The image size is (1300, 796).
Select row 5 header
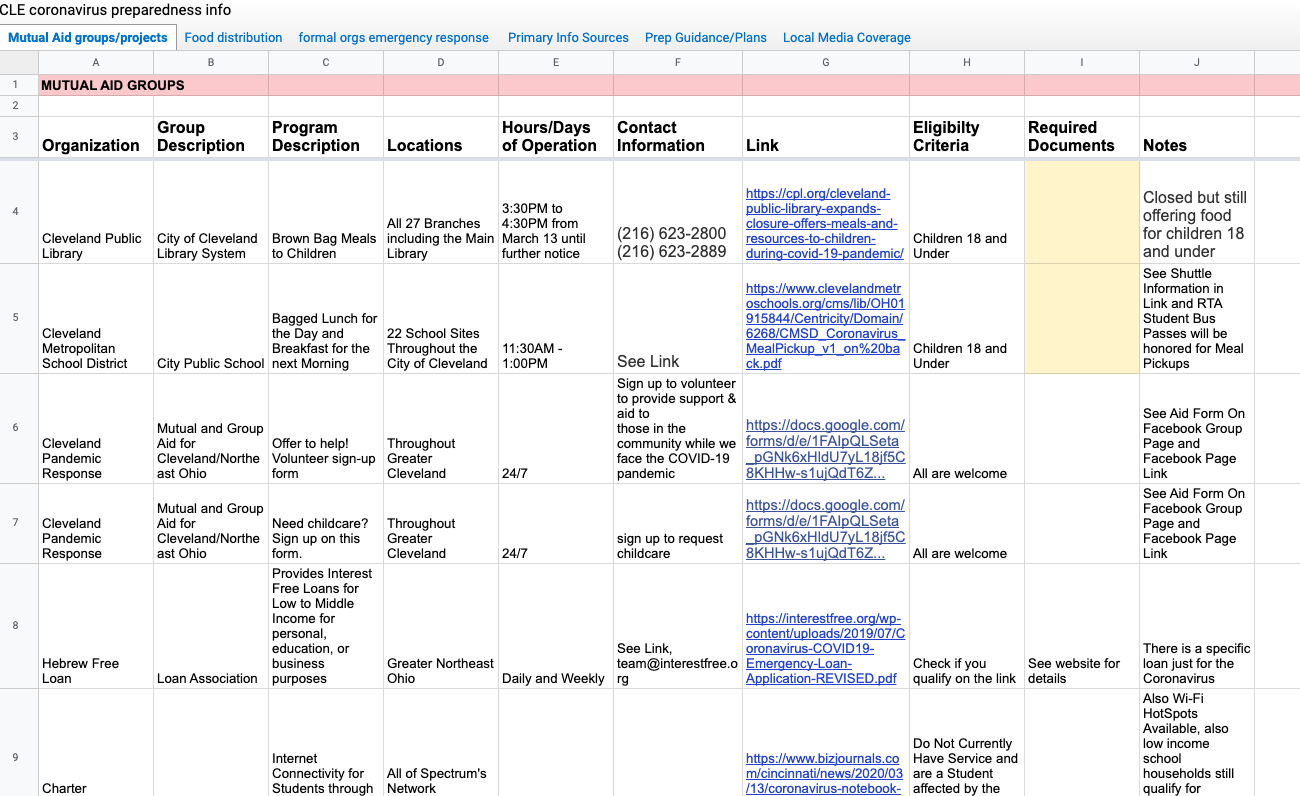19,319
